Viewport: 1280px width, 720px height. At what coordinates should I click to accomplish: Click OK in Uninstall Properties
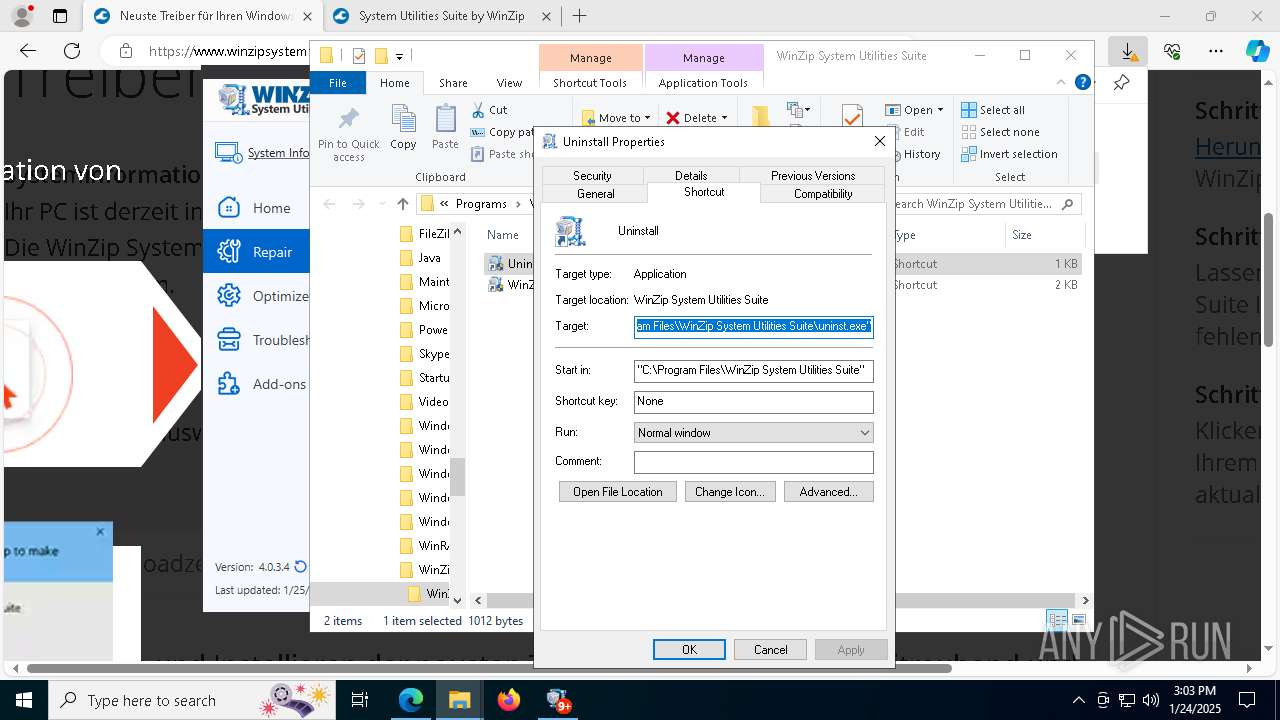689,650
